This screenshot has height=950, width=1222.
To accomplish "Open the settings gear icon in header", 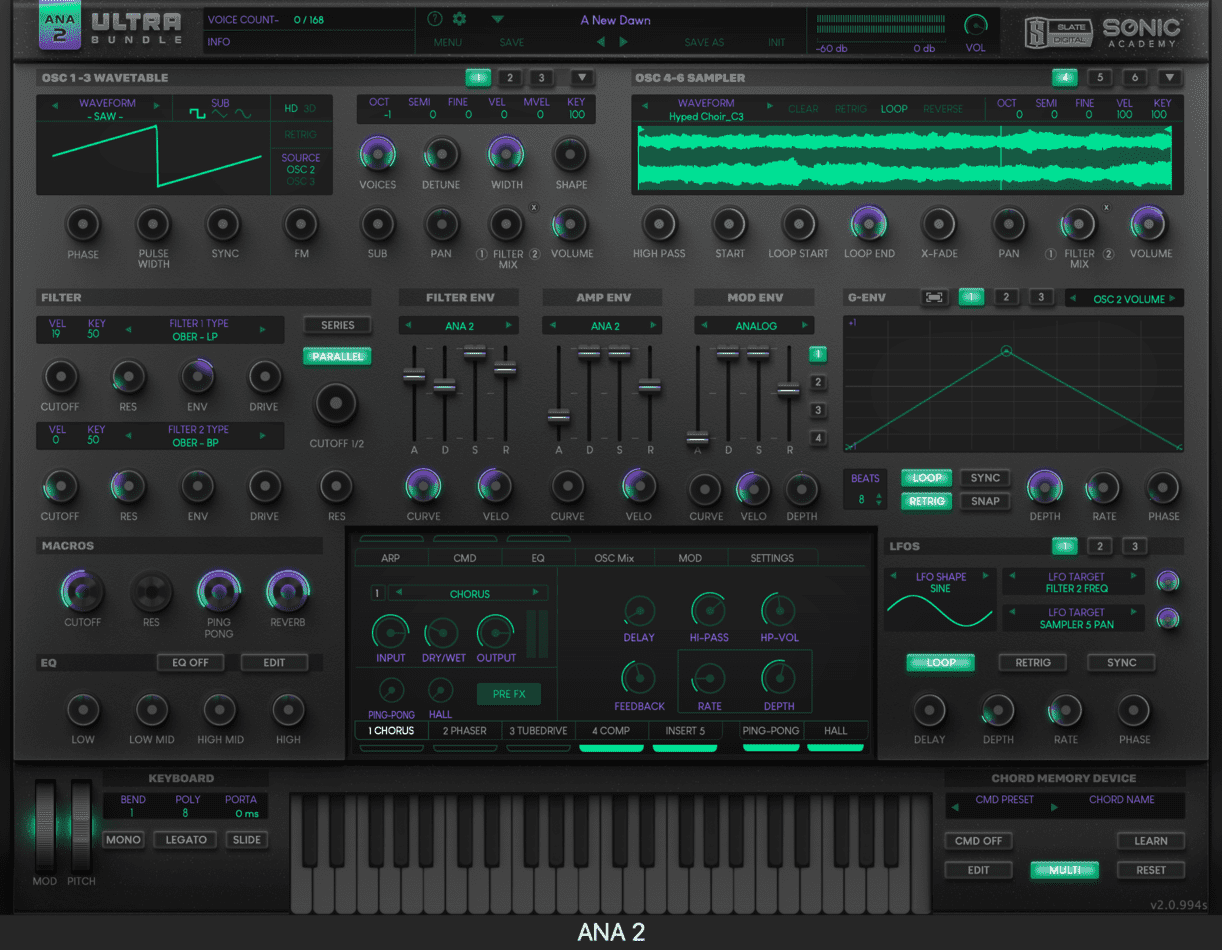I will 460,19.
